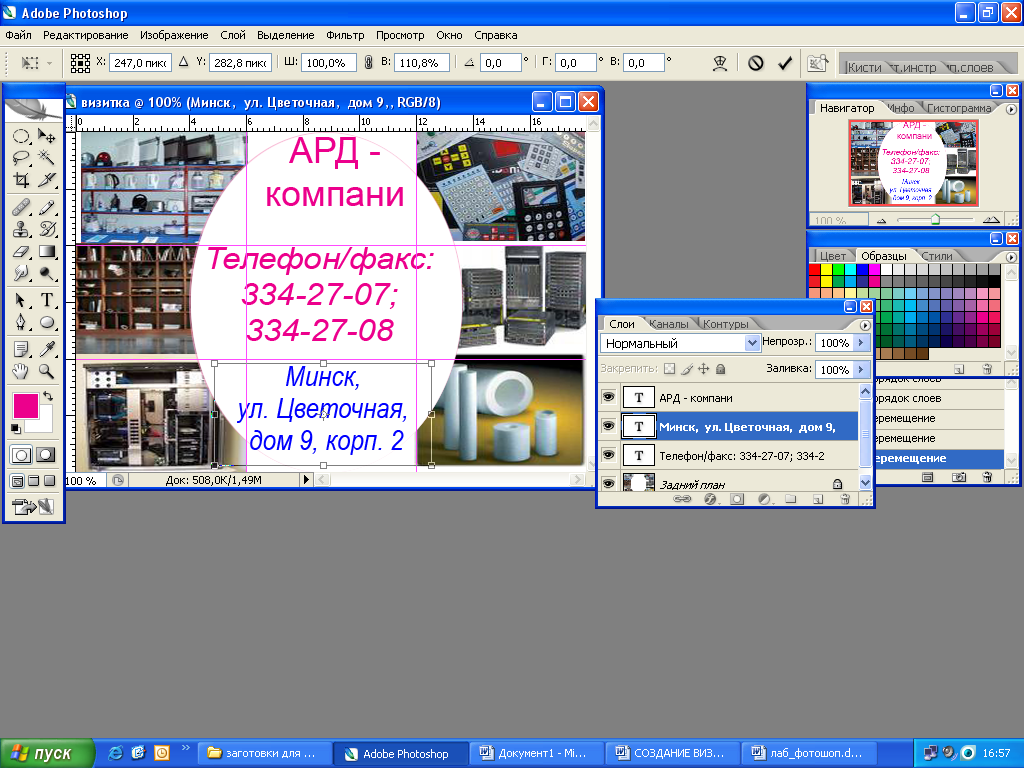Select the History Brush tool
Screen dimensions: 1024x768
point(46,229)
